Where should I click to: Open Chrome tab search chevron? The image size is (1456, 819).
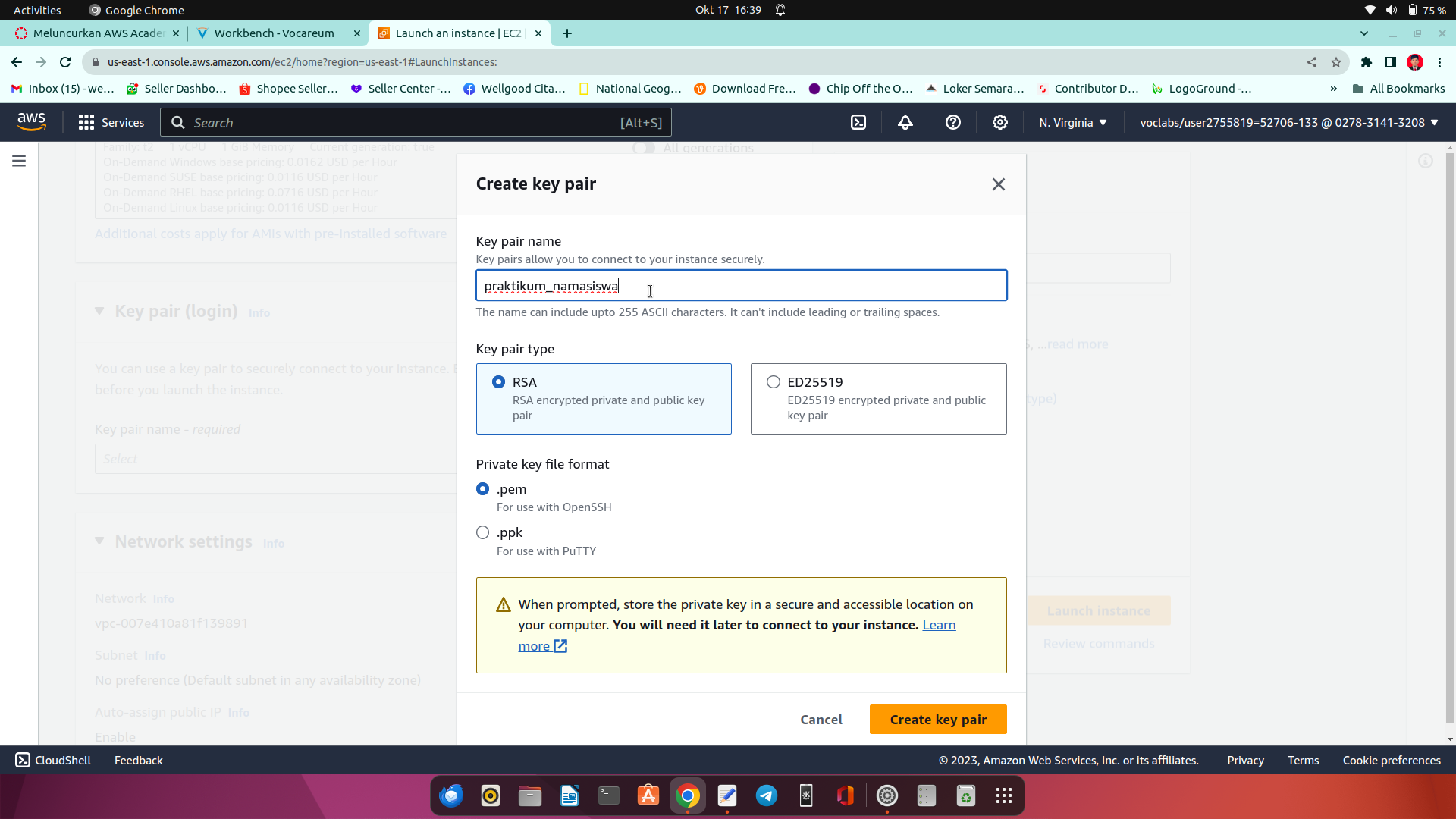coord(1363,33)
